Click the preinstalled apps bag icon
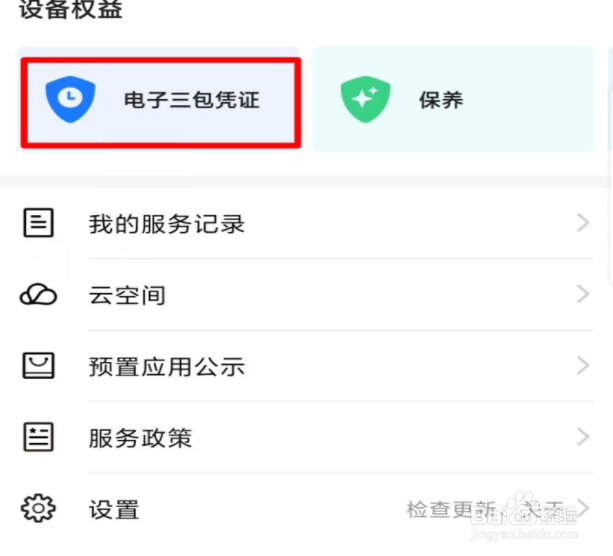613x556 pixels. click(38, 366)
